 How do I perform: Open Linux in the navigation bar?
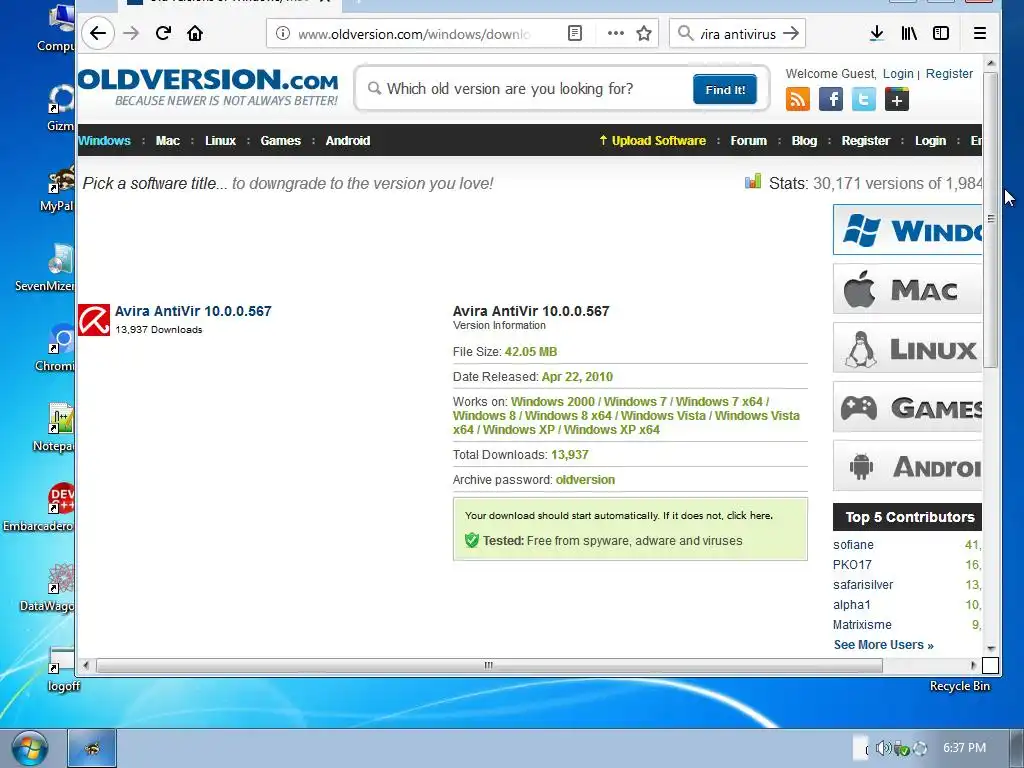pos(220,140)
